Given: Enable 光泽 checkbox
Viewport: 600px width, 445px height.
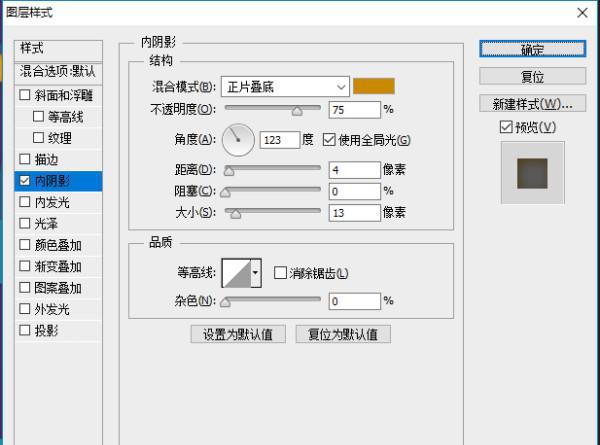Looking at the screenshot, I should (x=25, y=223).
